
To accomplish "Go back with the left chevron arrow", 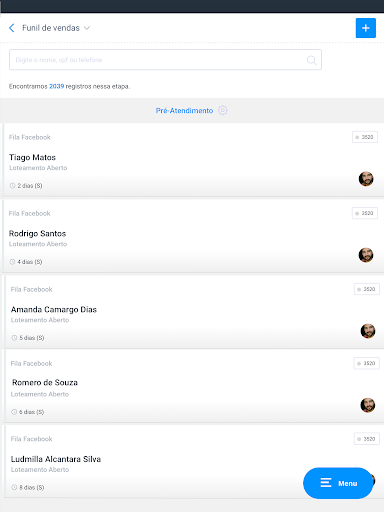I will 12,28.
